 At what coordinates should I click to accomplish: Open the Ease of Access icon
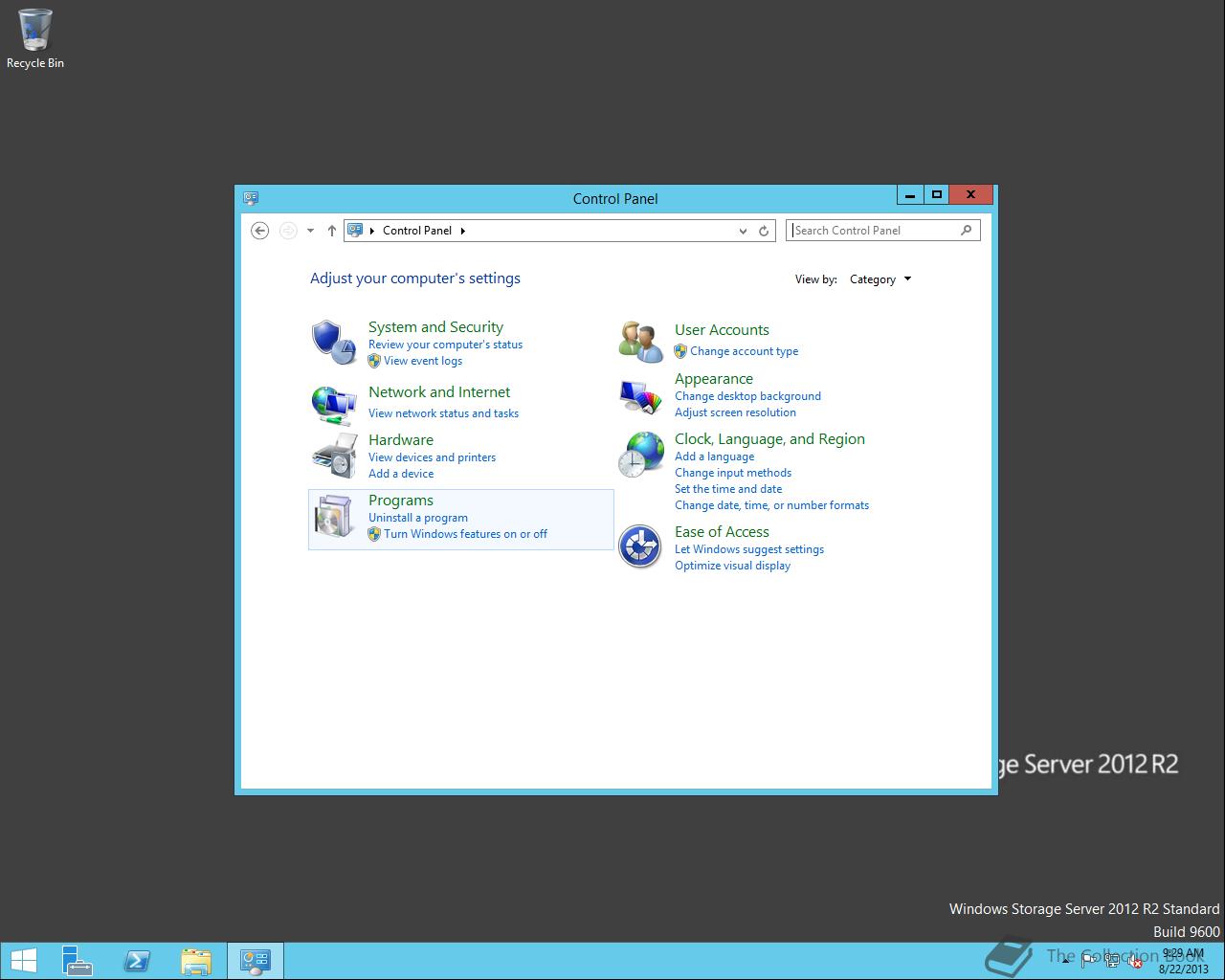pos(640,547)
